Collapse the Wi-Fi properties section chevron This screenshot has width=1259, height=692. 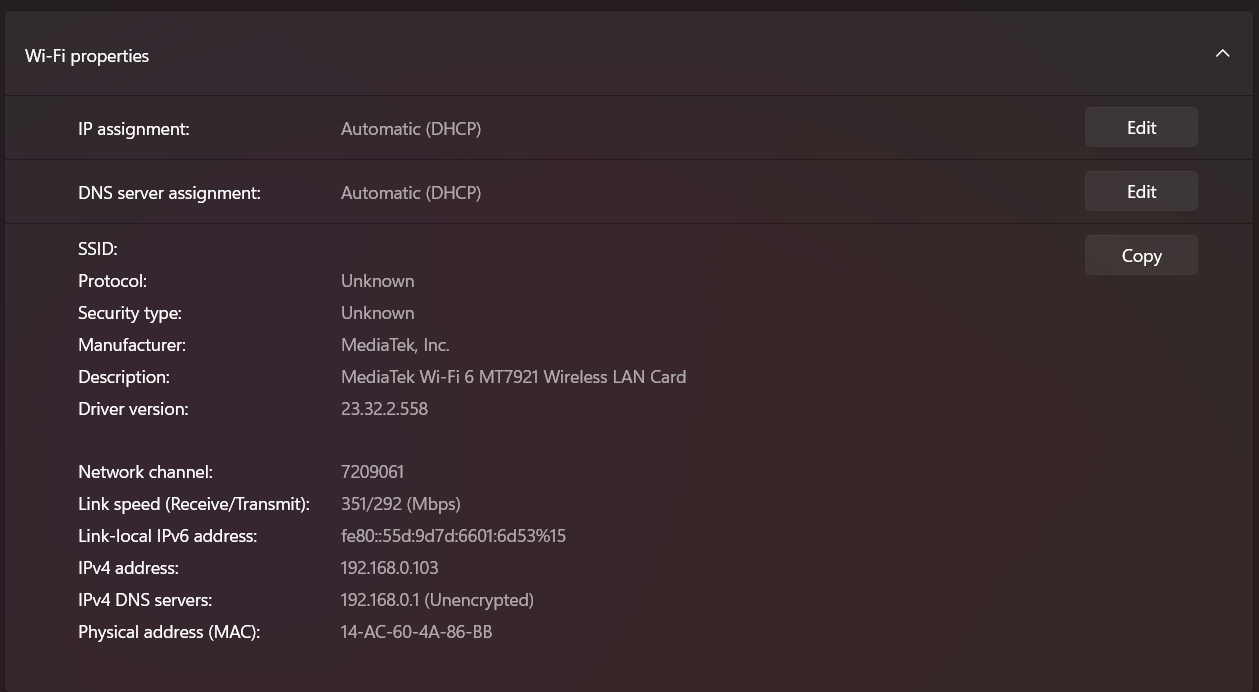click(1222, 54)
